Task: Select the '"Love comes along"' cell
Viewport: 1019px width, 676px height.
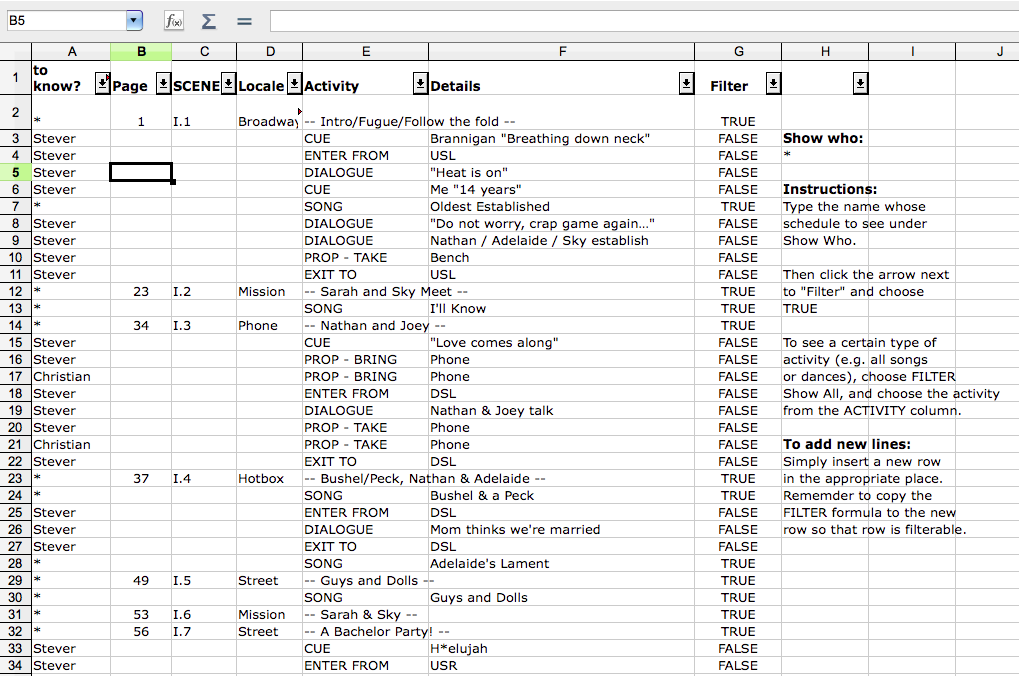Action: coord(561,343)
